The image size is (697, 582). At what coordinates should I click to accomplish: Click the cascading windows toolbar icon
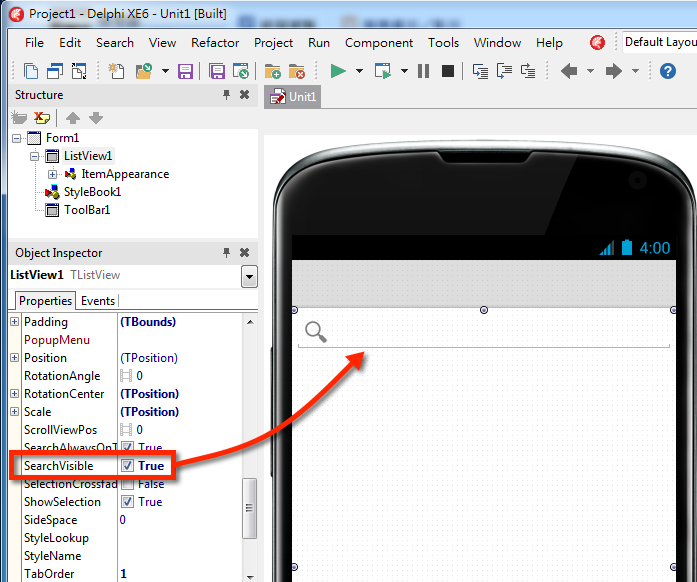(x=55, y=71)
